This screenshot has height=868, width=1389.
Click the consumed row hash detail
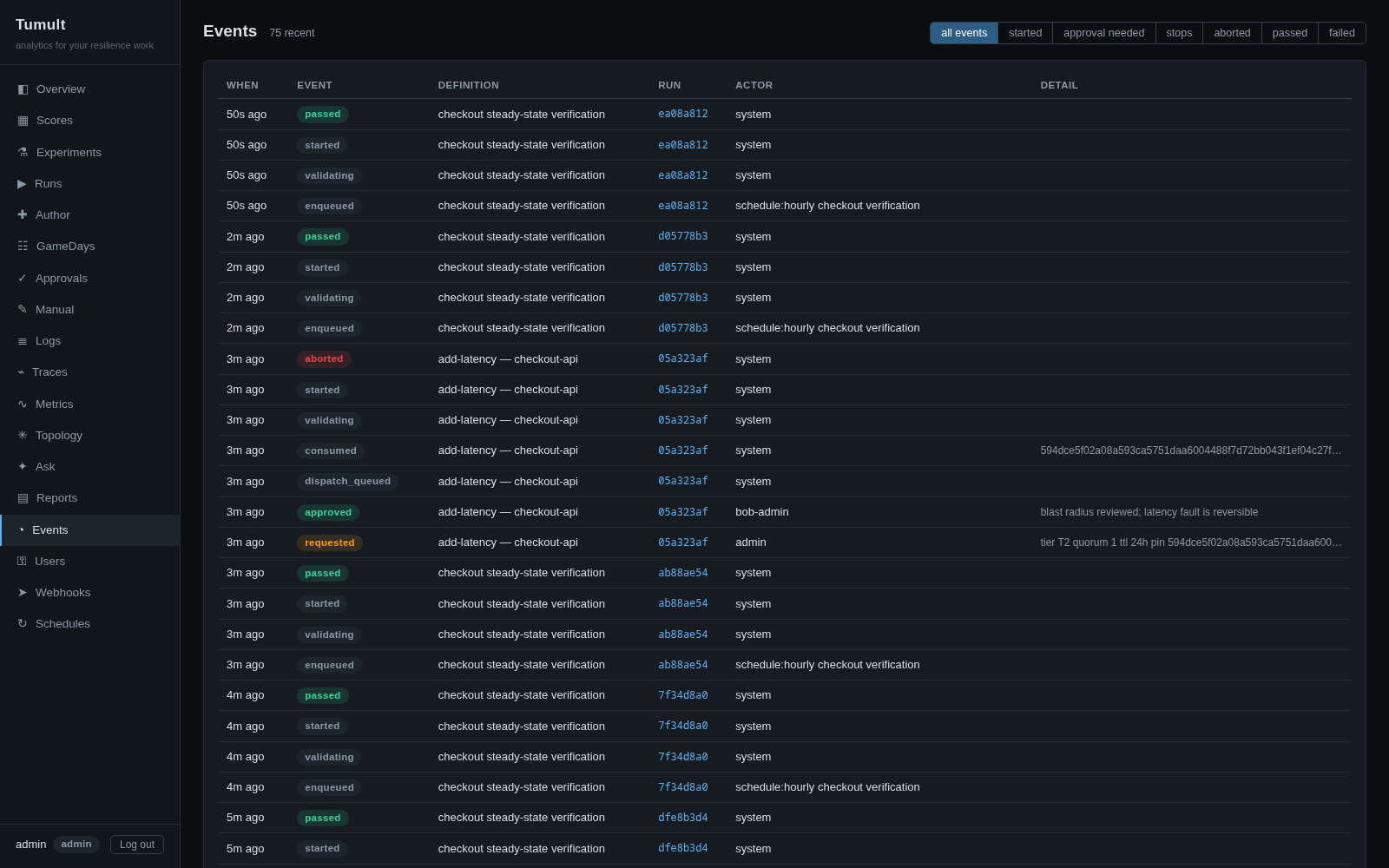coord(1191,450)
